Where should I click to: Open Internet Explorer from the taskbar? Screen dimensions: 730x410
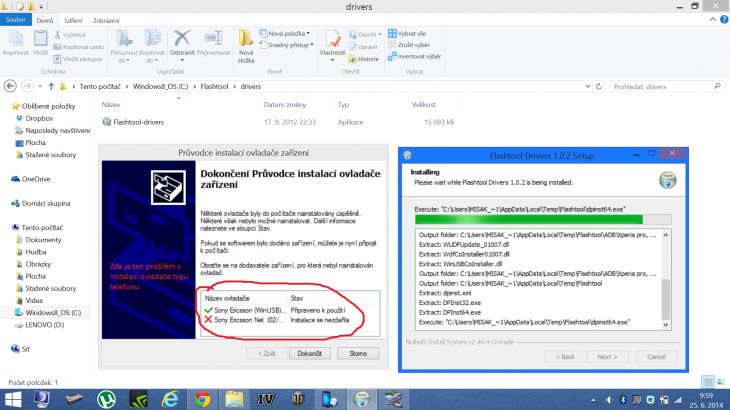170,400
